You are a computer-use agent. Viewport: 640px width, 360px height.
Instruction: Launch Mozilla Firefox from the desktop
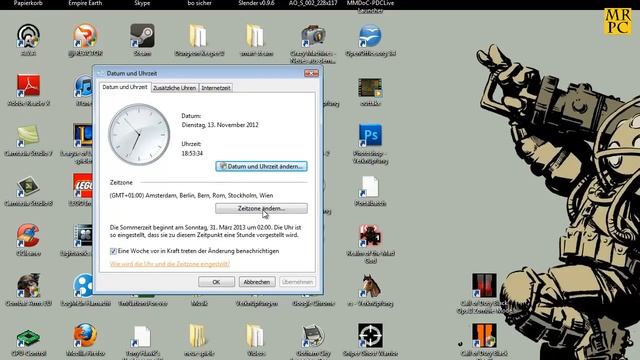point(85,336)
